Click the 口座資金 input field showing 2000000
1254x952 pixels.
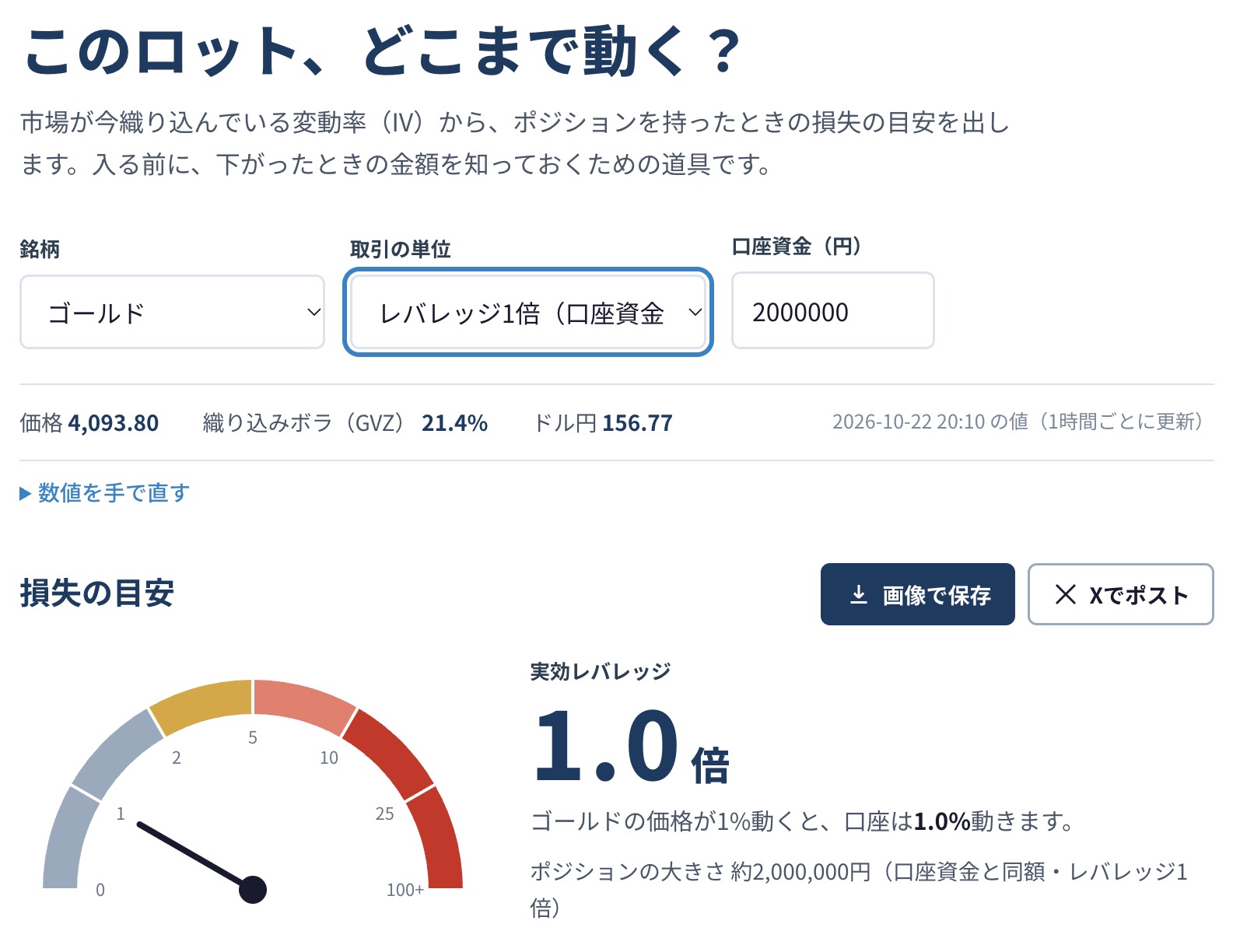coord(833,311)
